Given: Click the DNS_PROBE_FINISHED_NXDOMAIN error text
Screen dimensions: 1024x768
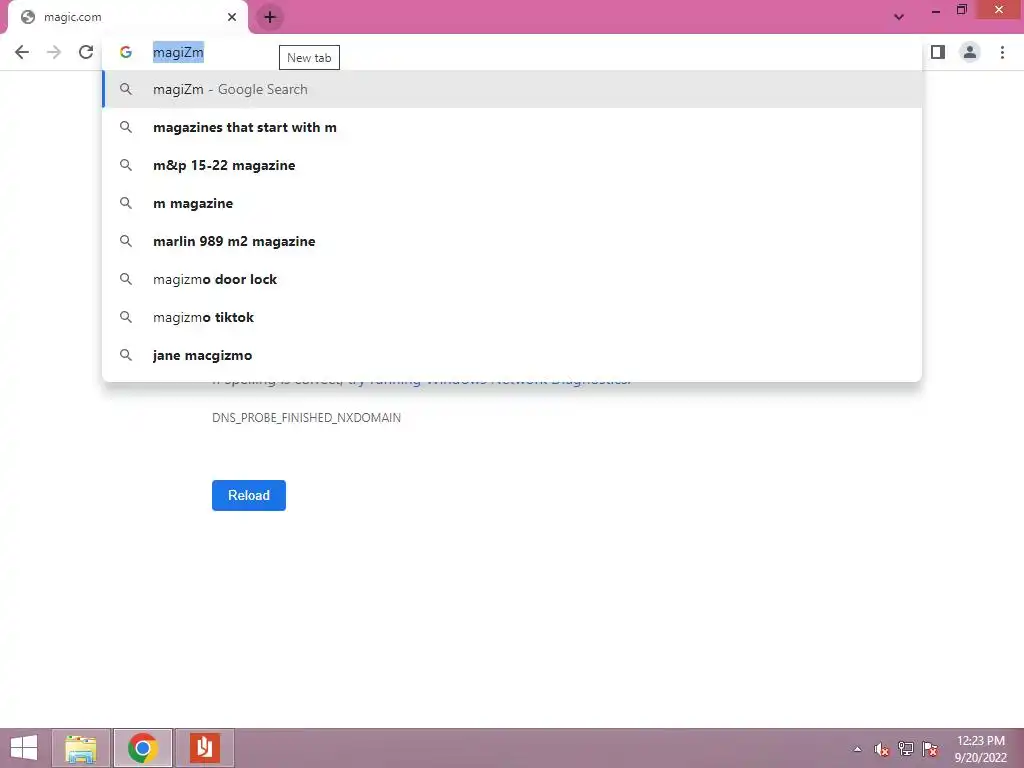Looking at the screenshot, I should coord(306,418).
